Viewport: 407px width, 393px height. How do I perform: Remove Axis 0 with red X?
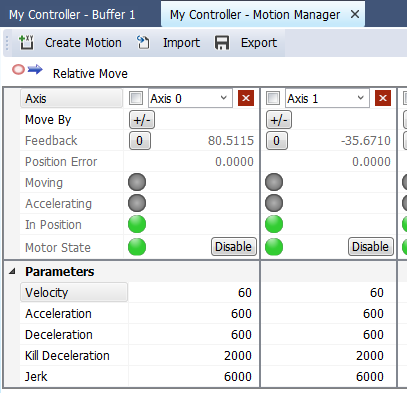[246, 98]
